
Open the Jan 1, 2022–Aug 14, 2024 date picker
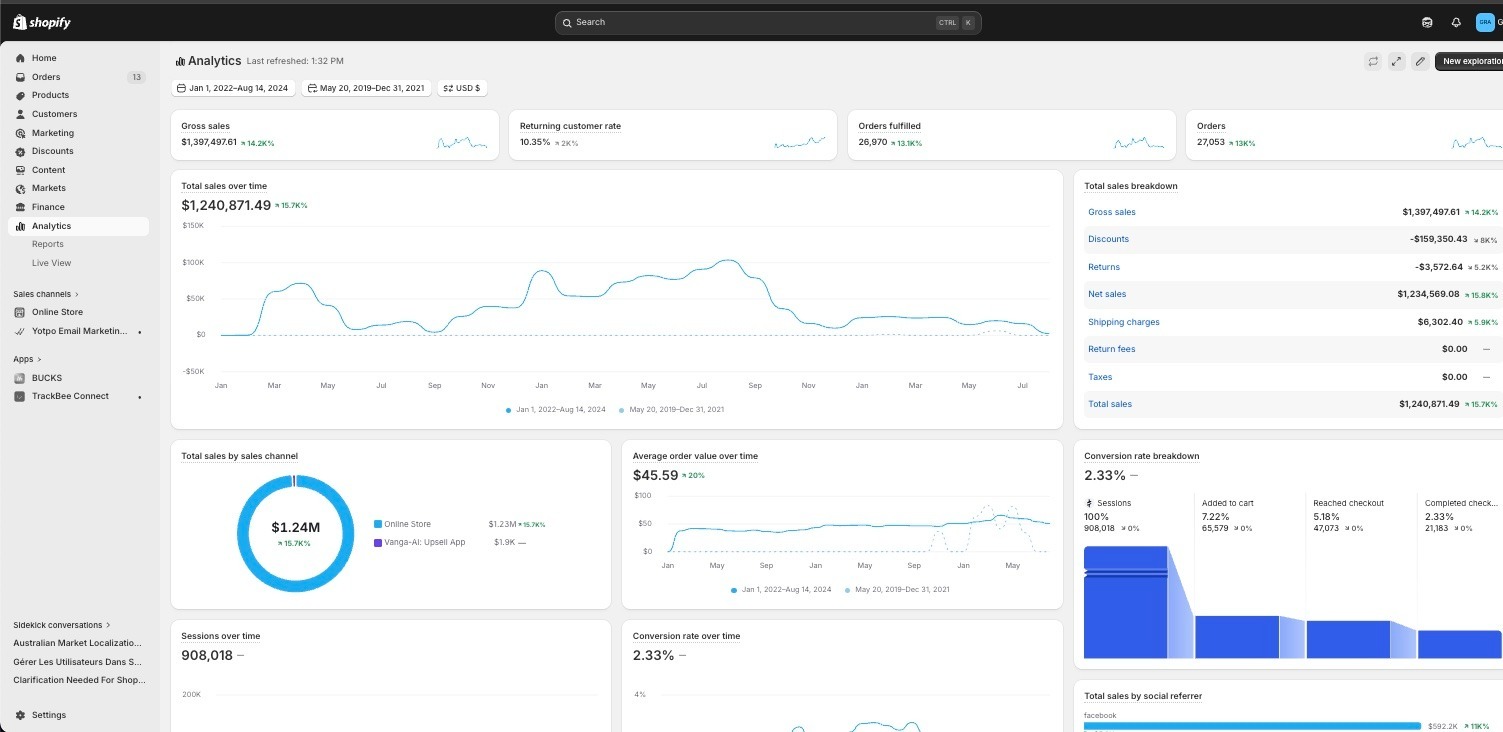233,88
